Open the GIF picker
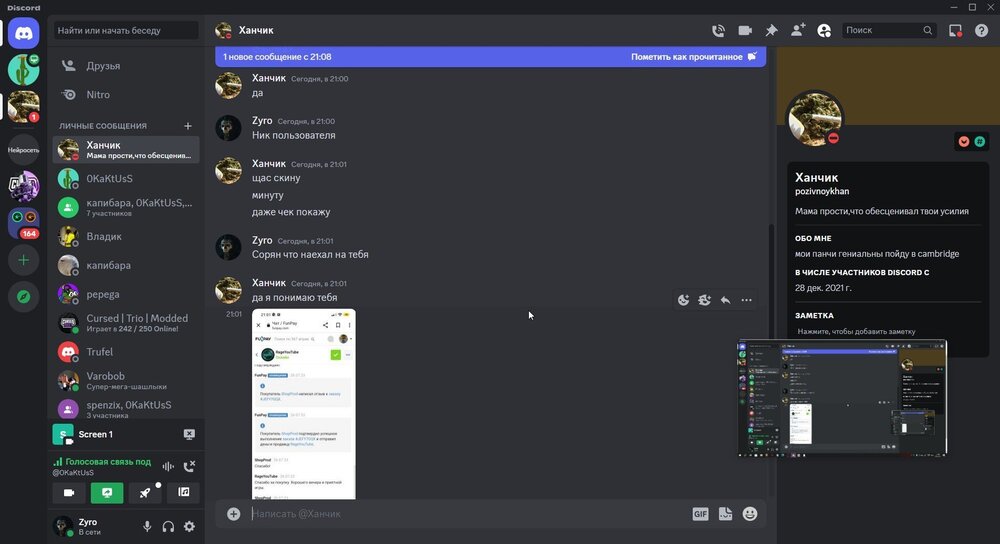1000x544 pixels. point(700,514)
